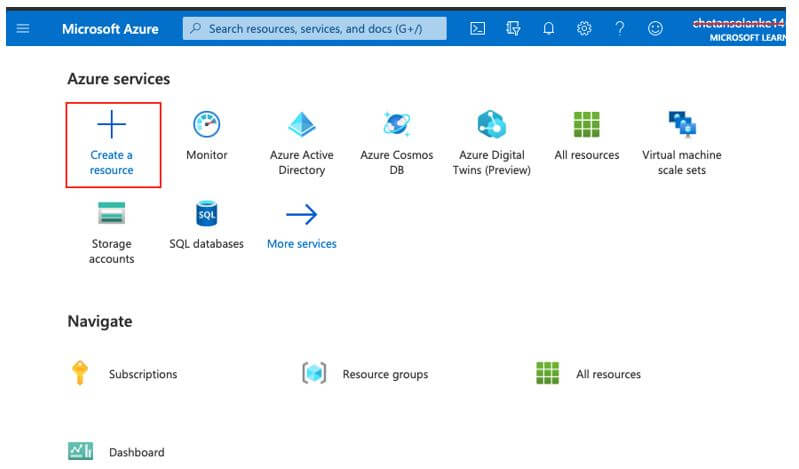
Task: Open Cloud Shell from the top bar
Action: pyautogui.click(x=477, y=29)
